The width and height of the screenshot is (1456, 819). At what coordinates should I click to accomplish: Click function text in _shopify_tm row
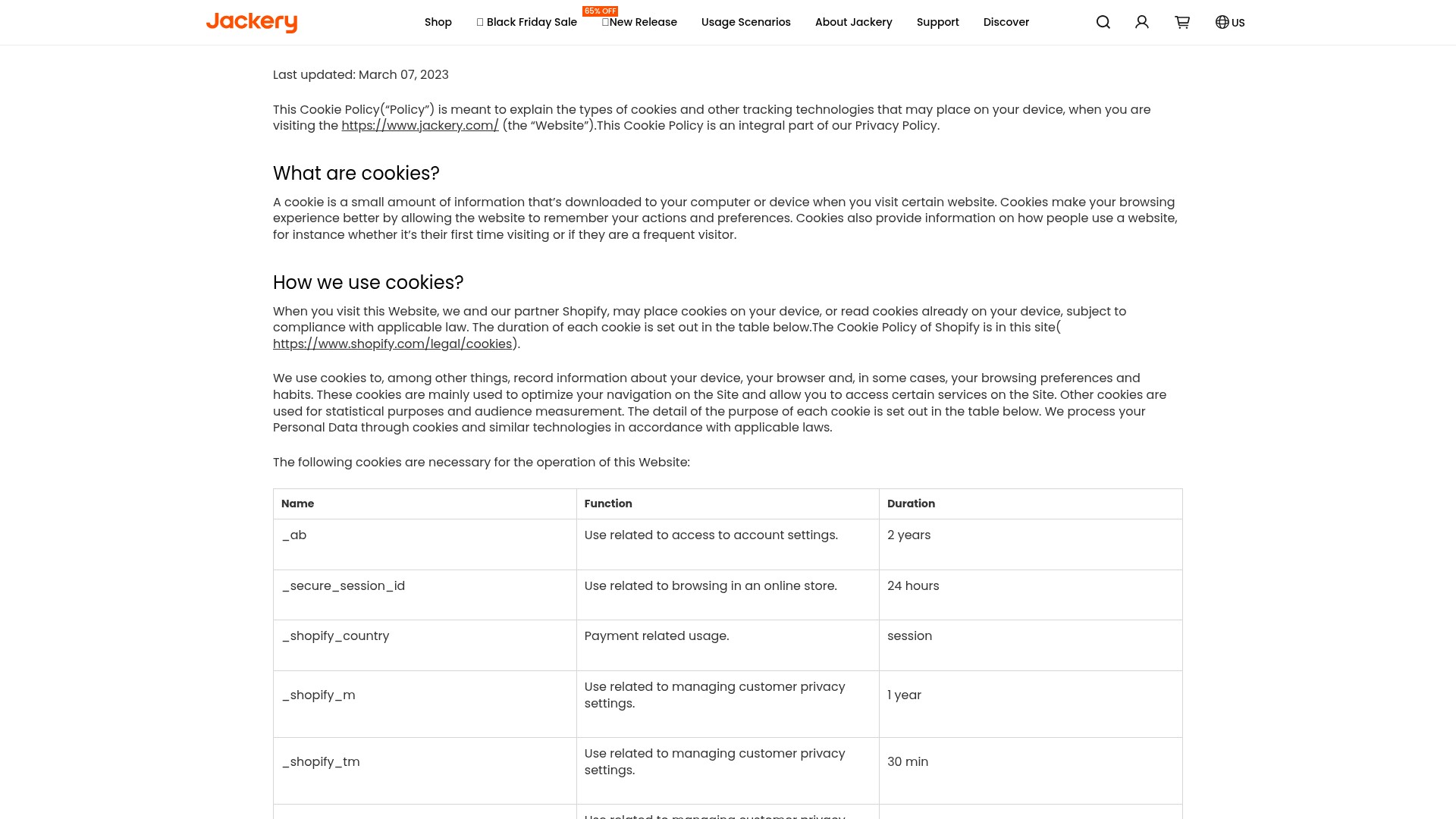[714, 762]
